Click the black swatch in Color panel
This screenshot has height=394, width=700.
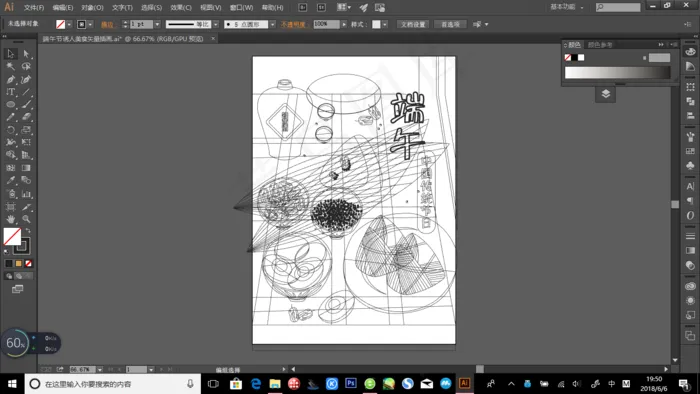575,58
